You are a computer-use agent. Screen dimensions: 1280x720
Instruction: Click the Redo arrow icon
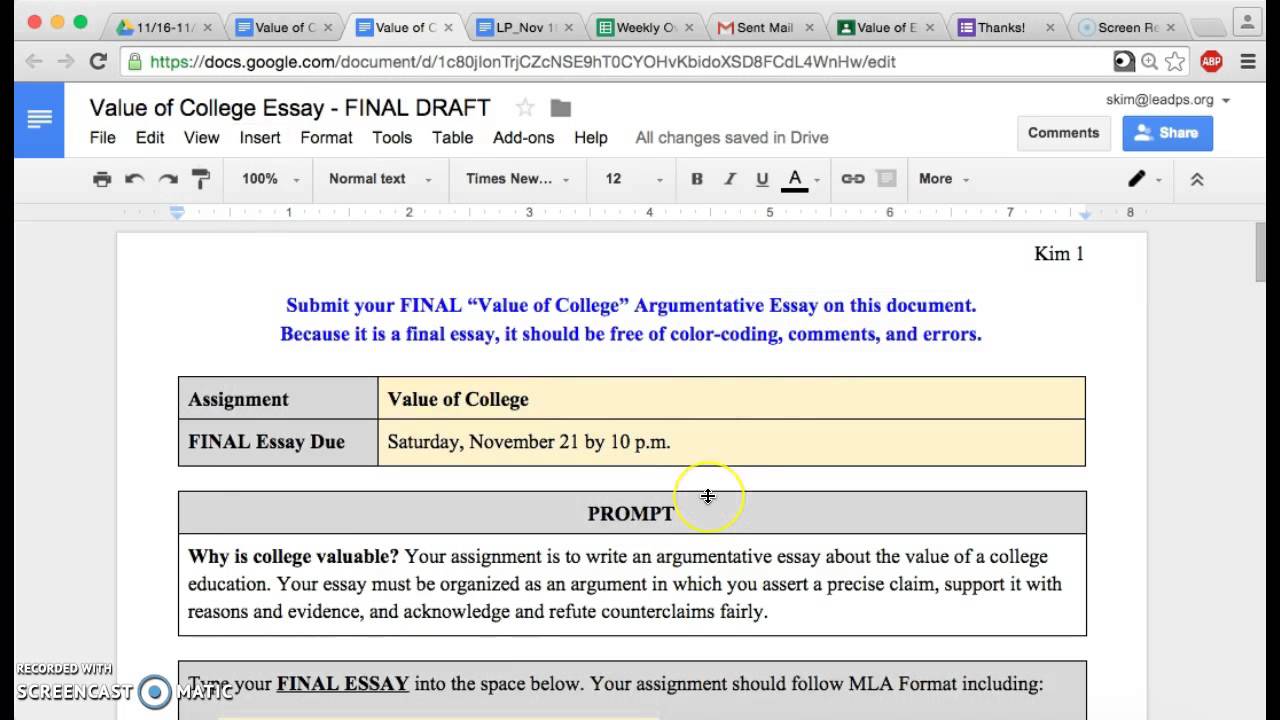pyautogui.click(x=167, y=179)
